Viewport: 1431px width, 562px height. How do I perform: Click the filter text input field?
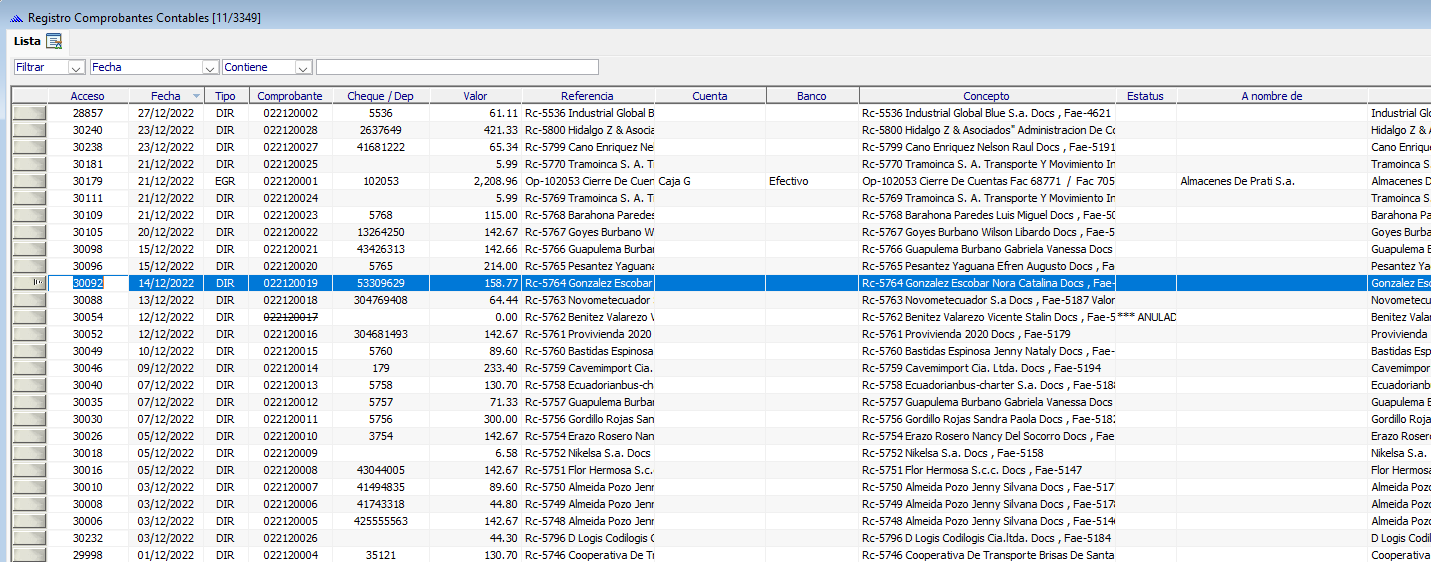(457, 67)
